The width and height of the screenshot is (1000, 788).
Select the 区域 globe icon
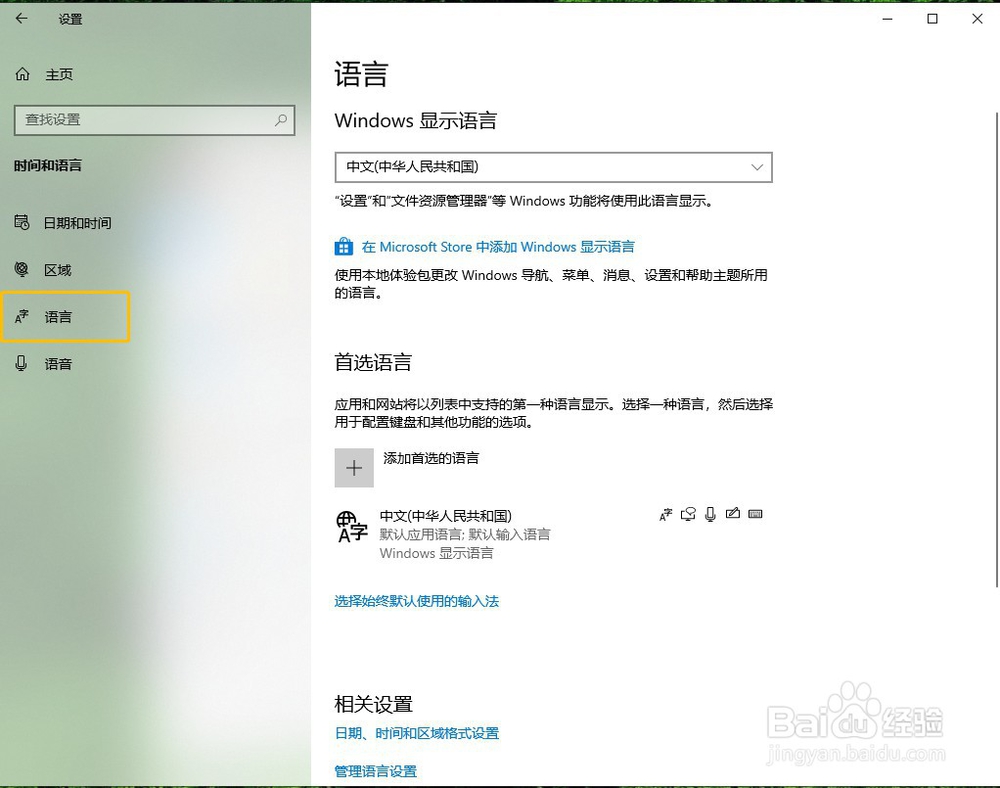[x=22, y=270]
